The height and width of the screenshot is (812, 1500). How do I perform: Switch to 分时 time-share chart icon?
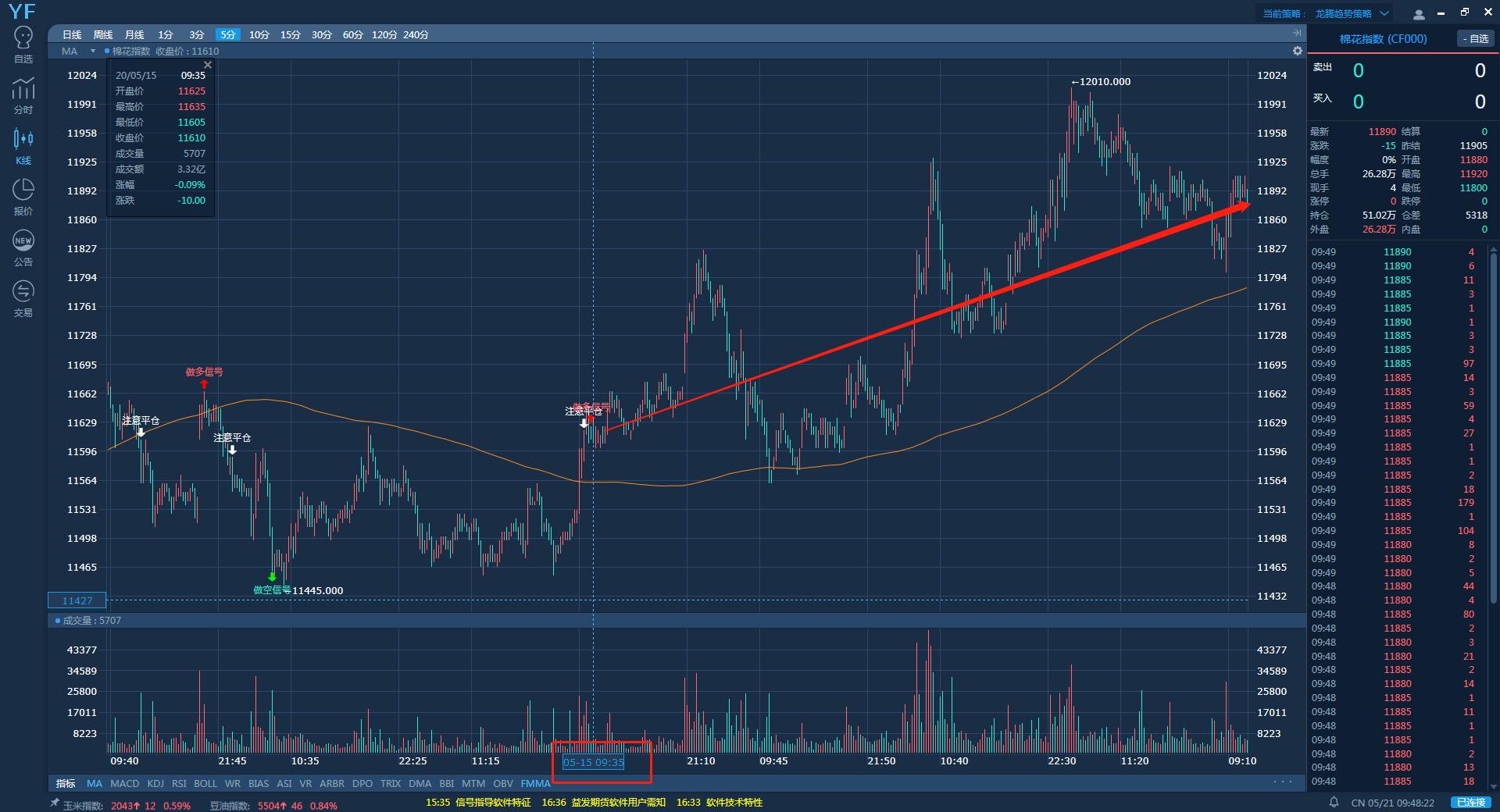(x=23, y=95)
